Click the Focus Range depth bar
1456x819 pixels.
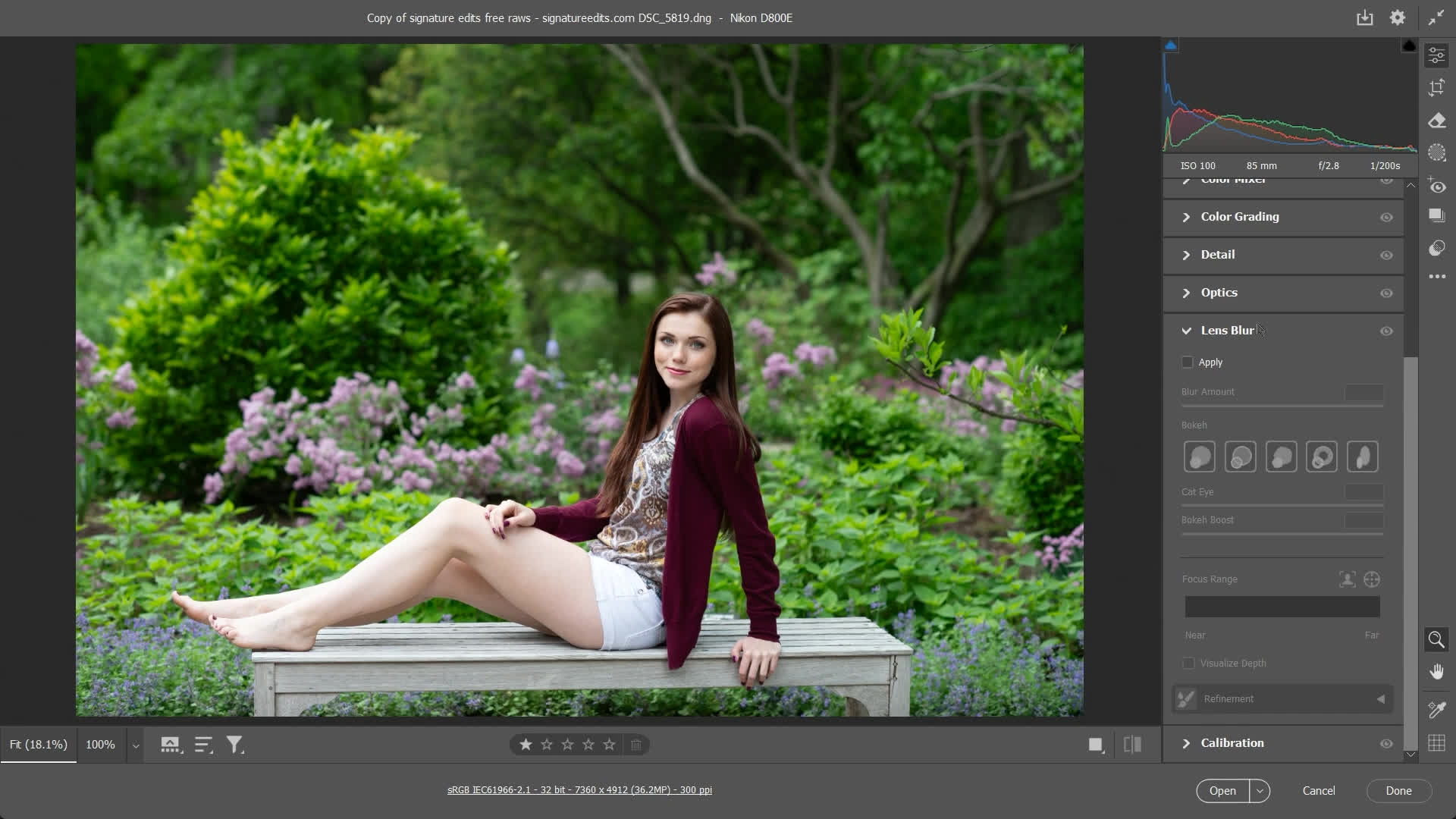pyautogui.click(x=1282, y=607)
